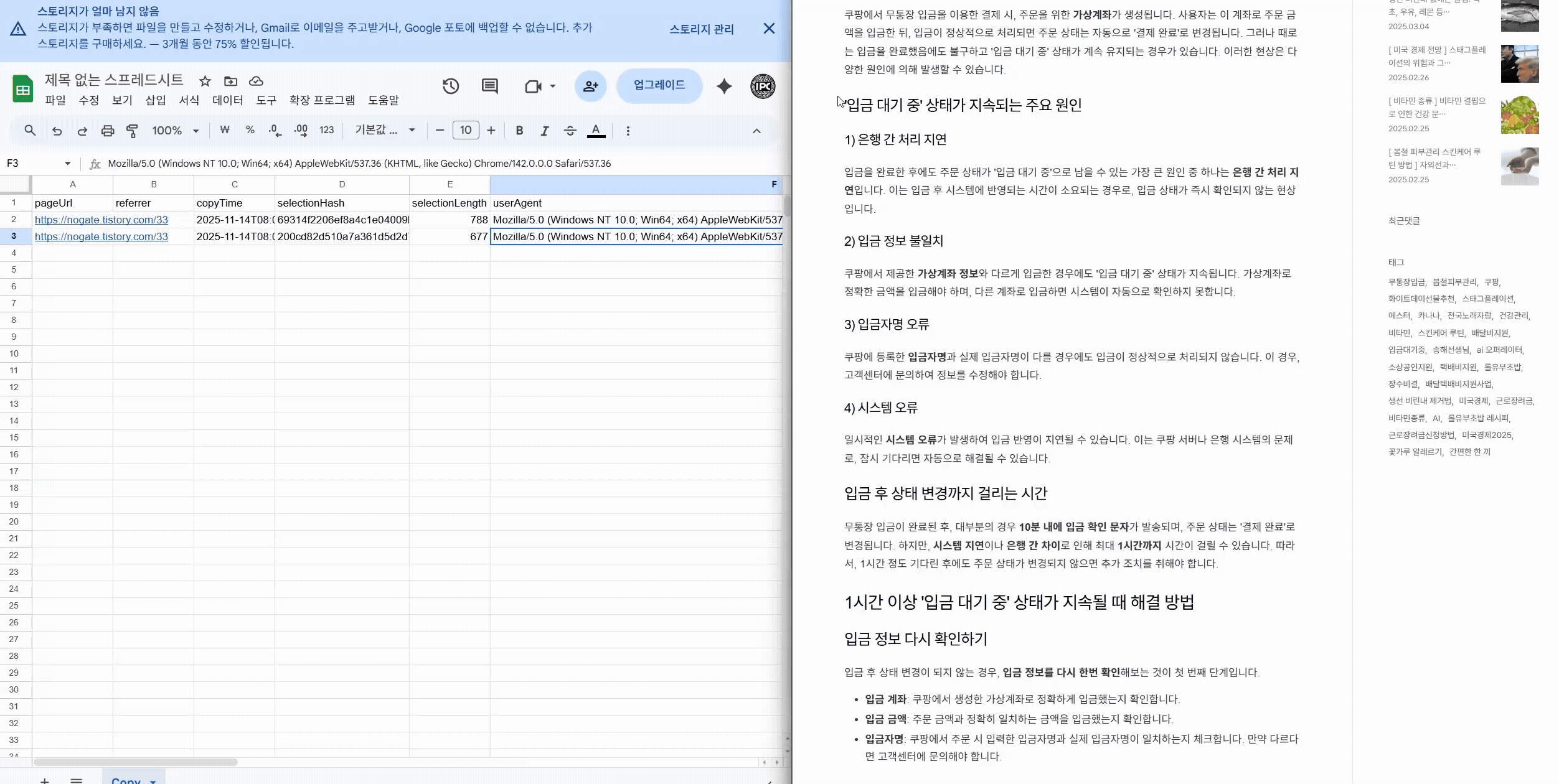Open version history clock icon
Image resolution: width=1559 pixels, height=784 pixels.
tap(451, 86)
